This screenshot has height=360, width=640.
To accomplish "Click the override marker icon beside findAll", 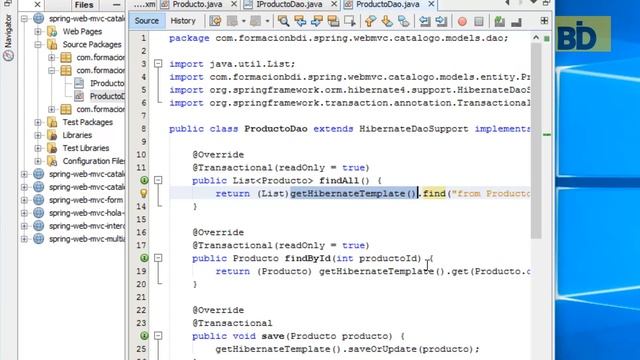I will 144,180.
